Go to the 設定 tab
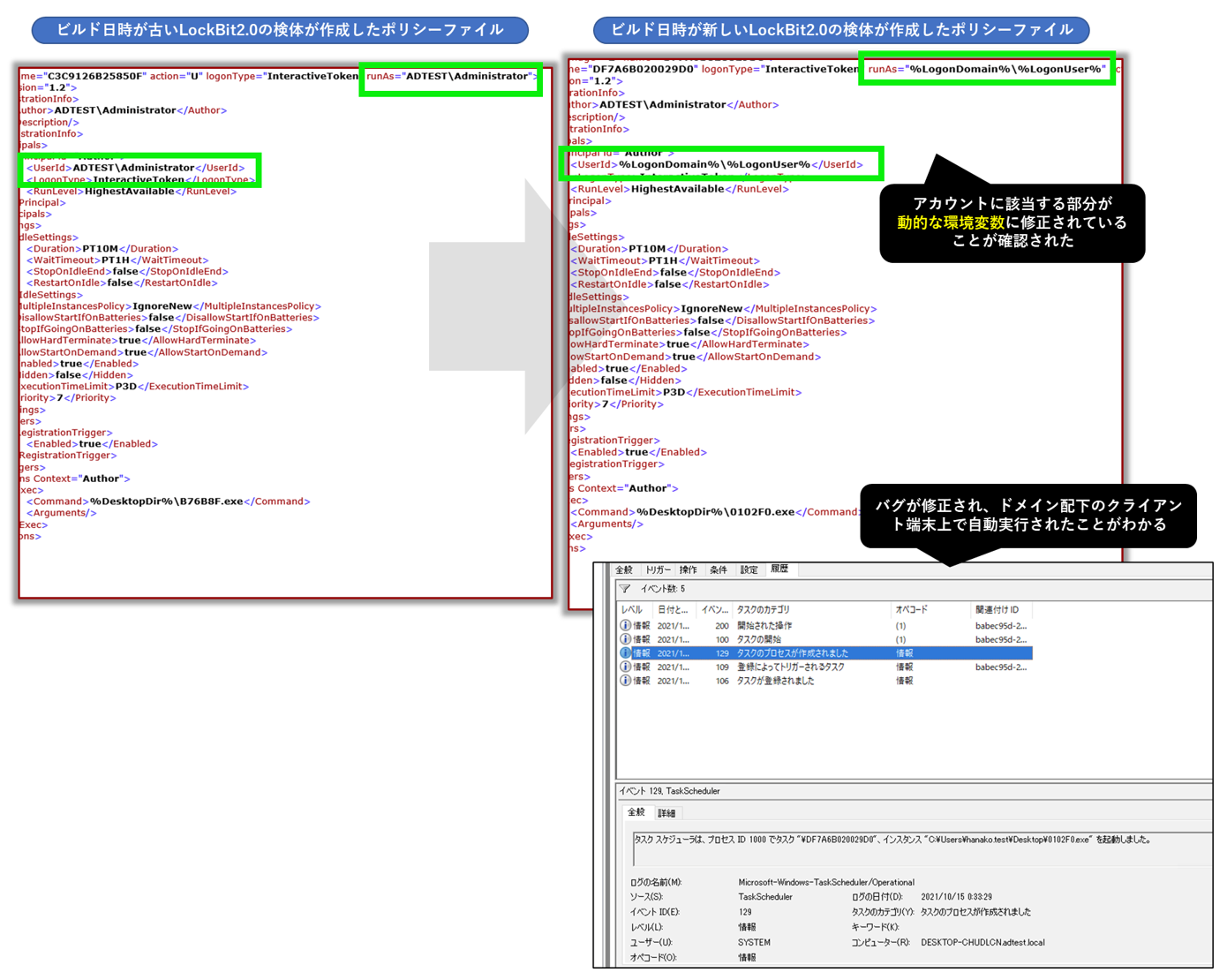 749,570
